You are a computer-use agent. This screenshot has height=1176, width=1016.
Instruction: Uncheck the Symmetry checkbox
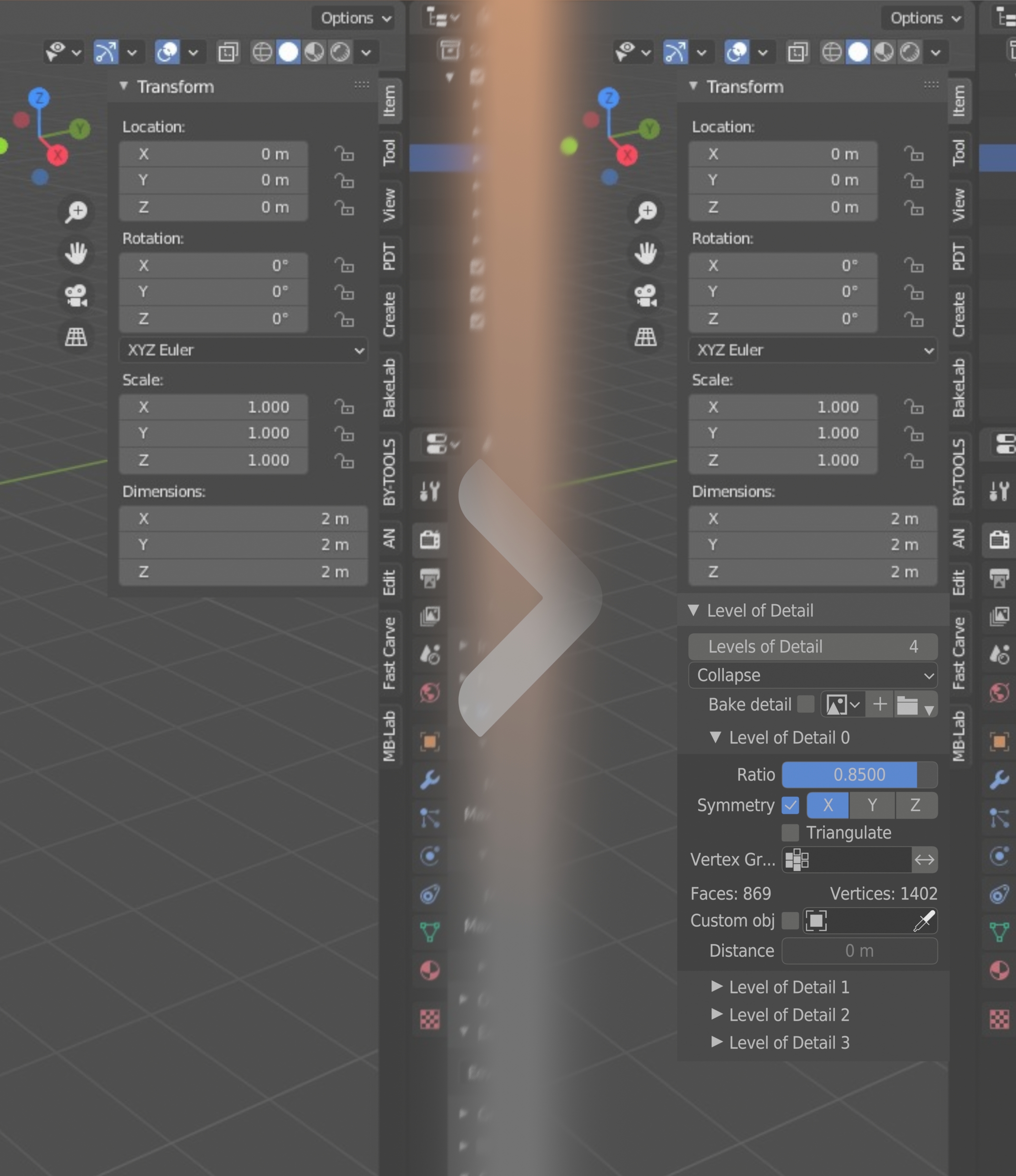tap(791, 805)
